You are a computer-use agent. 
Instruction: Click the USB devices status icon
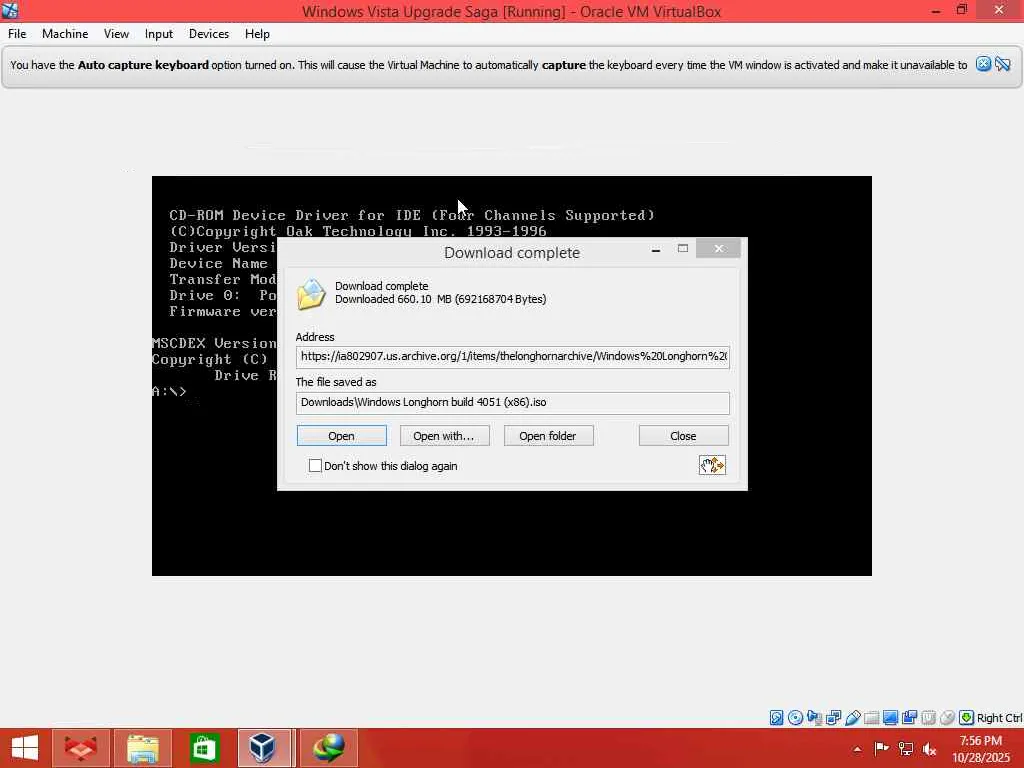point(852,718)
